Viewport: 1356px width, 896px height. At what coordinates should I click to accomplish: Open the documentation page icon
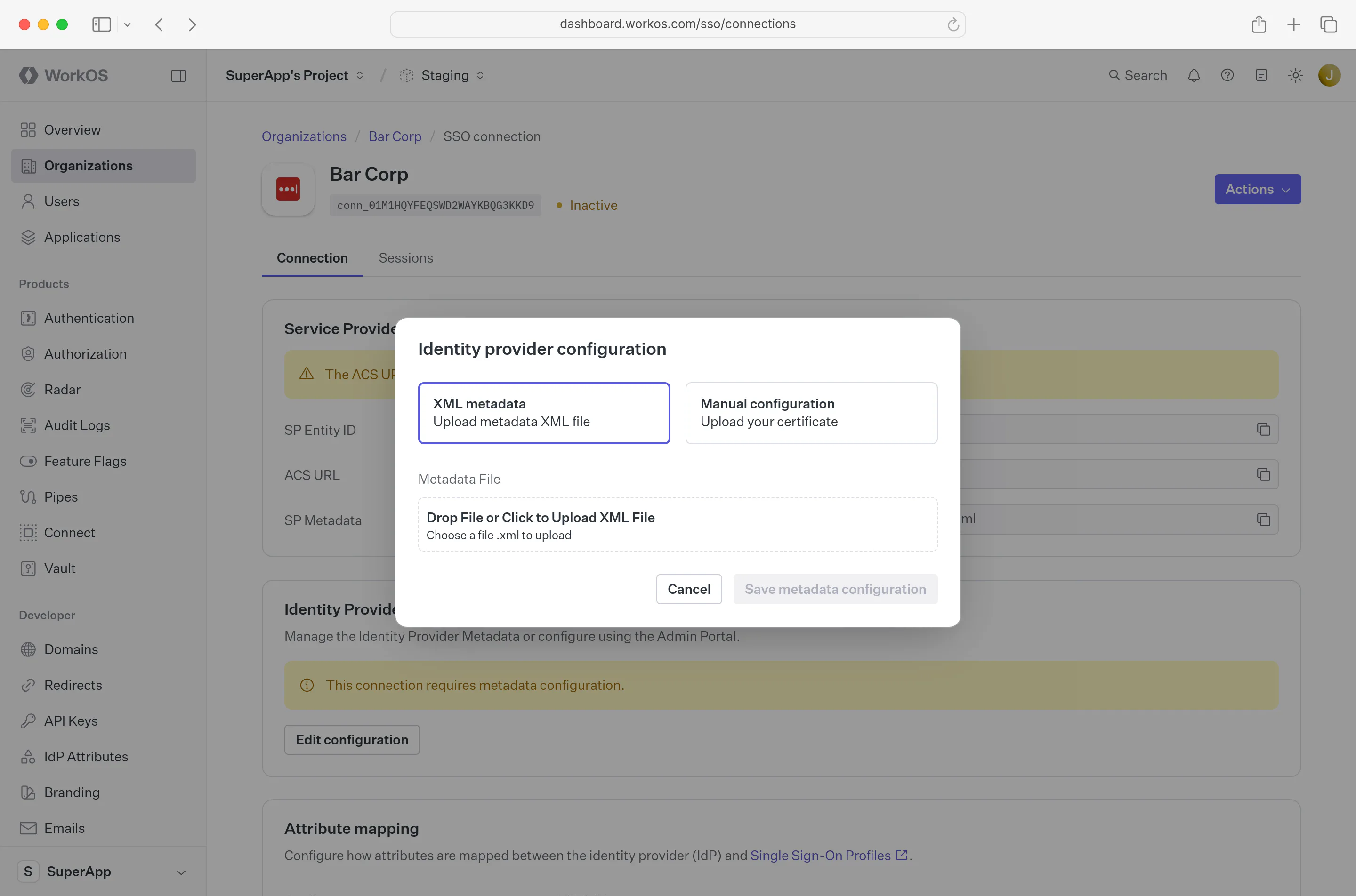(1261, 75)
